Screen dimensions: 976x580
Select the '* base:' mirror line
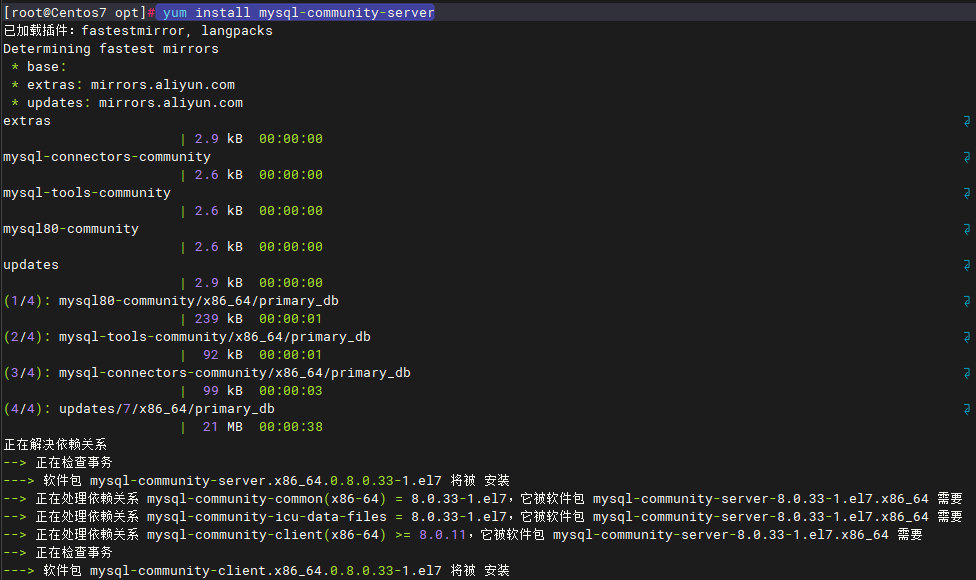[x=39, y=67]
